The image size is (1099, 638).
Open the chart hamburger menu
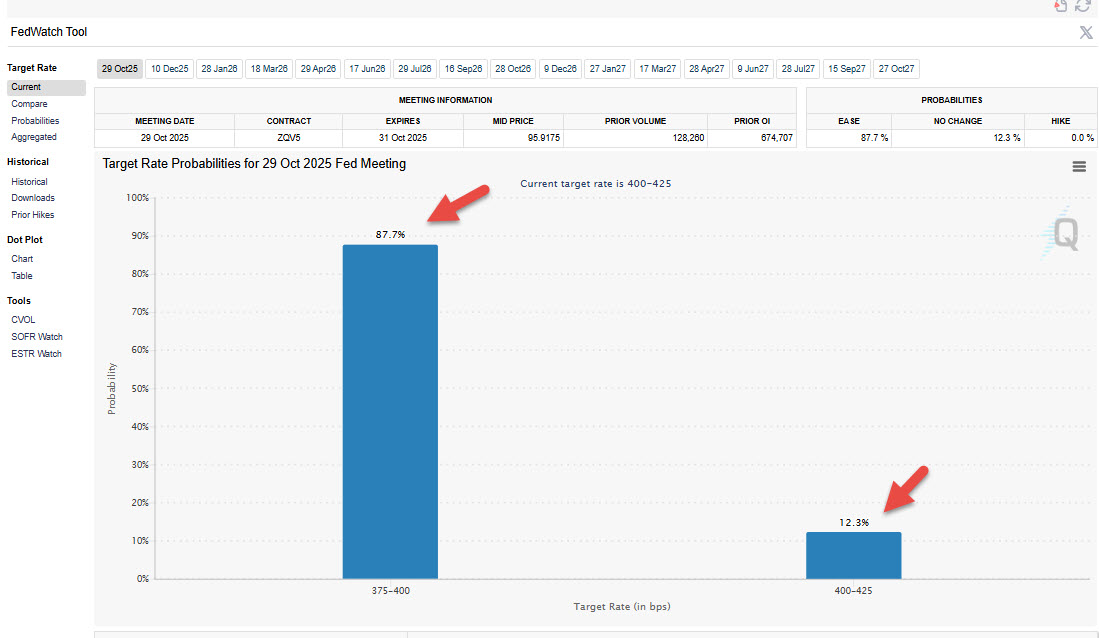click(x=1079, y=167)
